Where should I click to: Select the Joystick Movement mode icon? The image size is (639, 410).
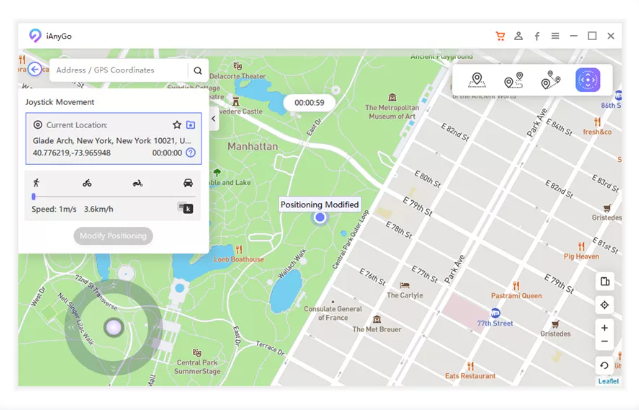pyautogui.click(x=587, y=81)
